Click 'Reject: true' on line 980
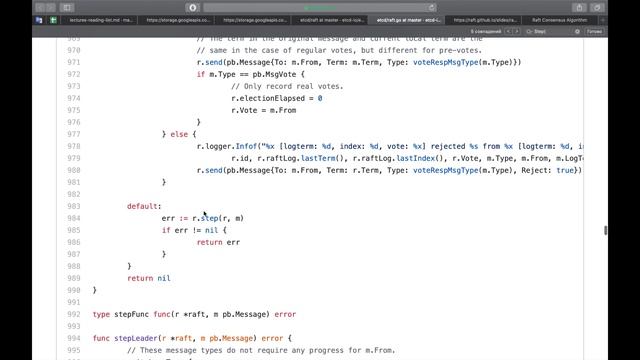This screenshot has width=640, height=360. click(x=547, y=170)
